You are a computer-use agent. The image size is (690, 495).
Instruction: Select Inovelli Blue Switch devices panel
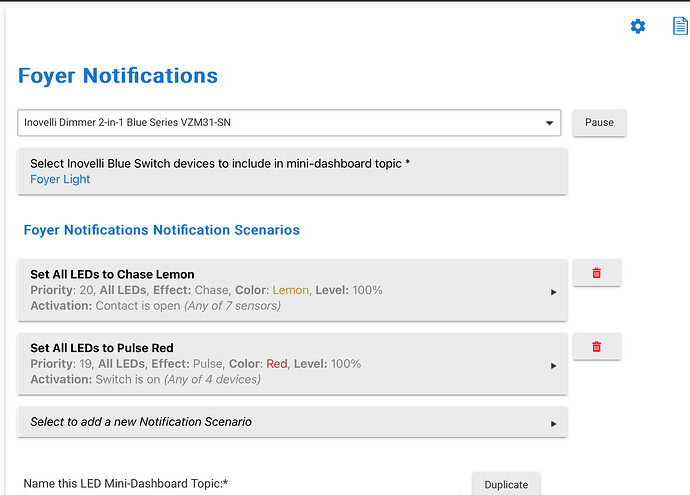[292, 171]
